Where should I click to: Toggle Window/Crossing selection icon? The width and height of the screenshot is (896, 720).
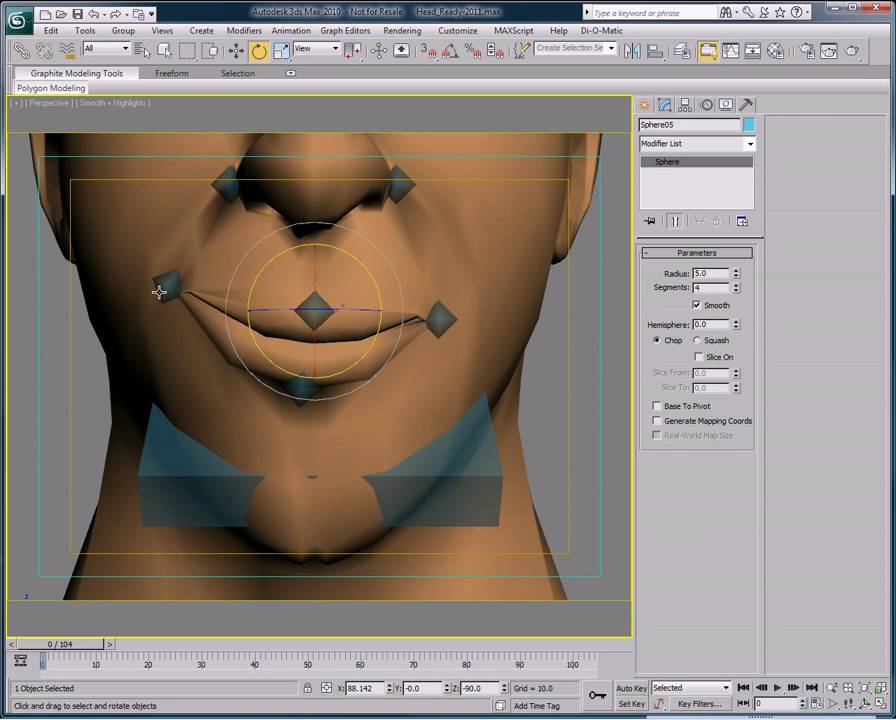coord(210,51)
